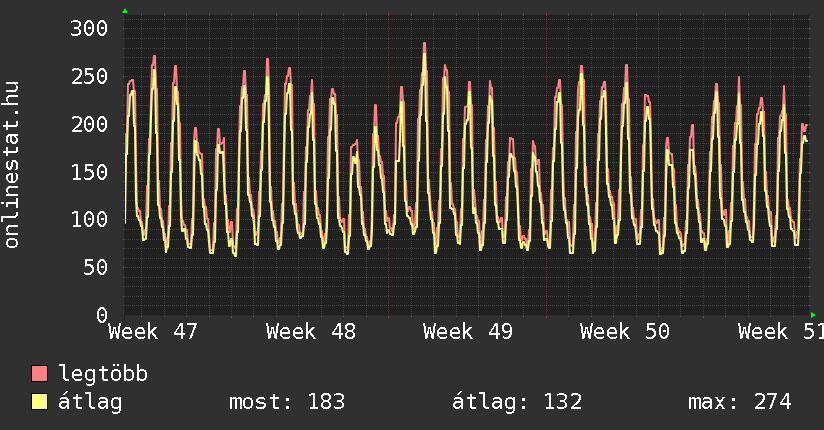Click the Week 51 axis label

[780, 332]
